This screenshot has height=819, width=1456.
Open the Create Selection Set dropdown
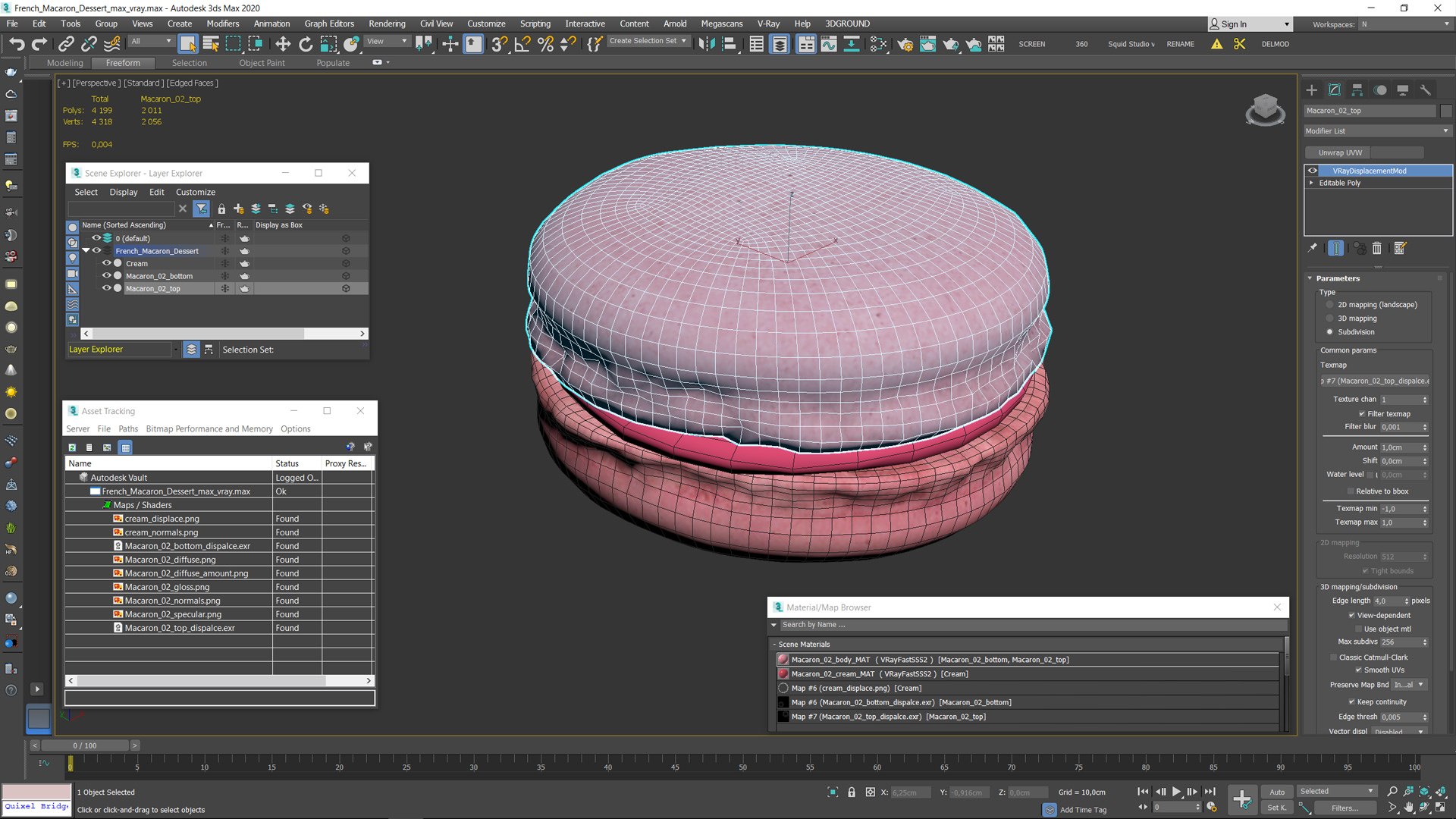pos(648,41)
